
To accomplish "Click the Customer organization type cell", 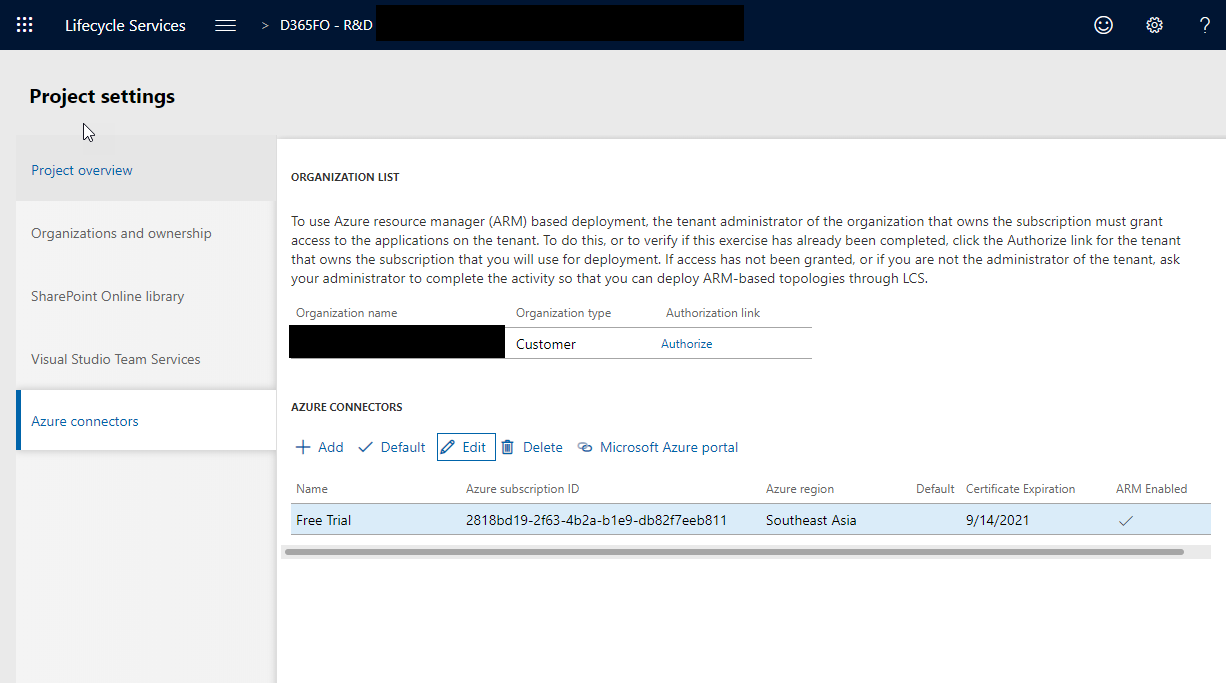I will point(546,344).
